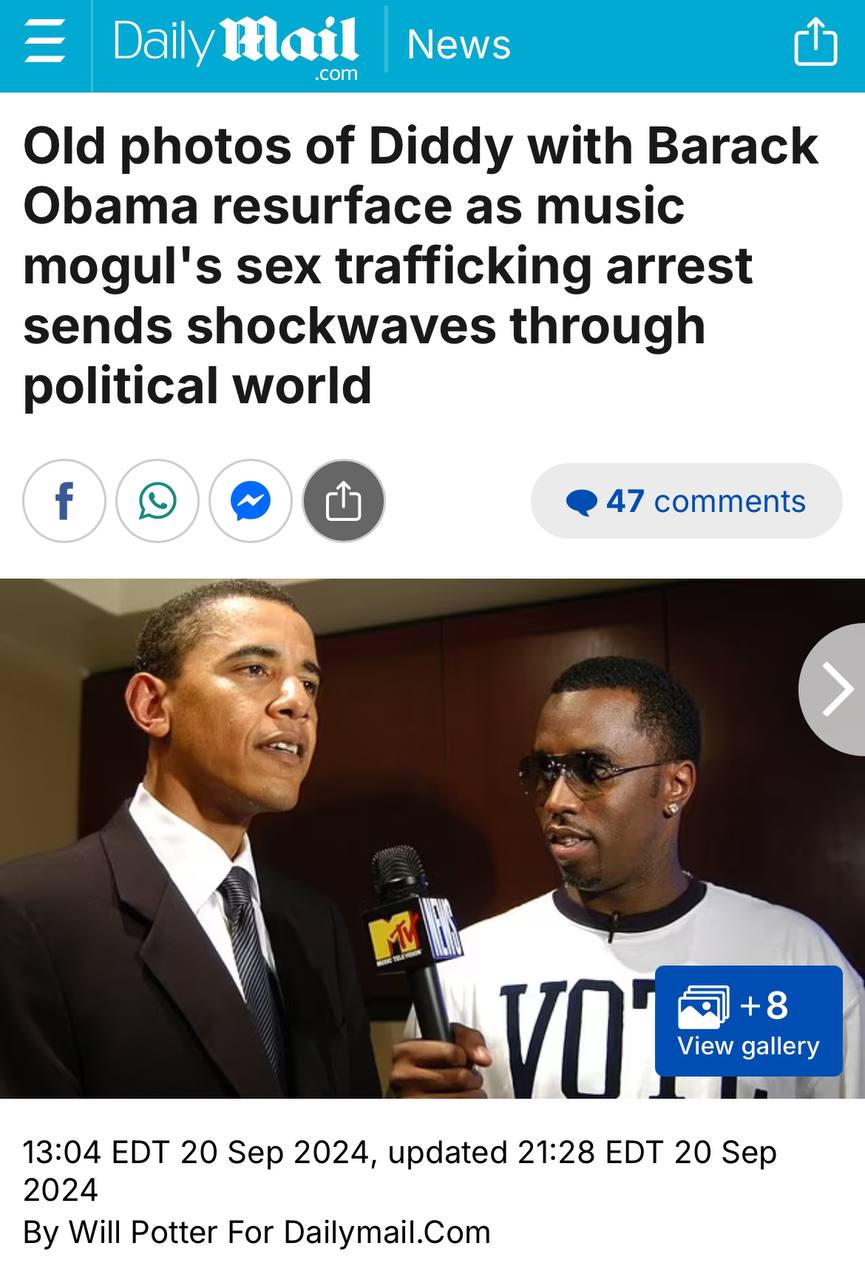The width and height of the screenshot is (865, 1280).
Task: Open the hamburger navigation menu
Action: click(44, 44)
